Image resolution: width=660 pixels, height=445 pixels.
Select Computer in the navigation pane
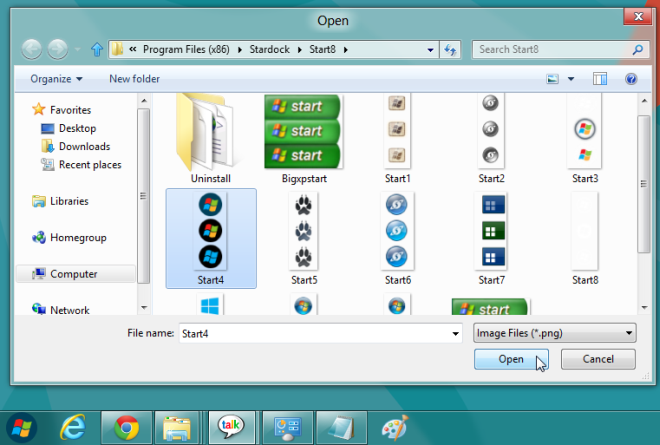76,274
